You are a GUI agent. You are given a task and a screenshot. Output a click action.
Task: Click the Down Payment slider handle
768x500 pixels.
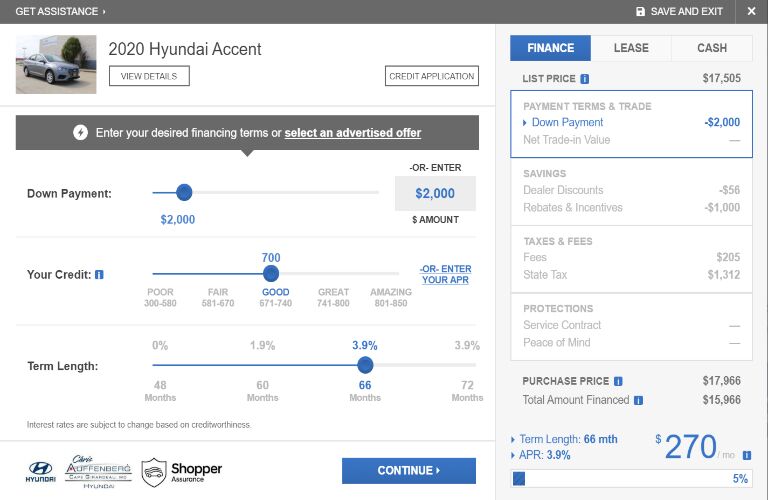(x=184, y=192)
